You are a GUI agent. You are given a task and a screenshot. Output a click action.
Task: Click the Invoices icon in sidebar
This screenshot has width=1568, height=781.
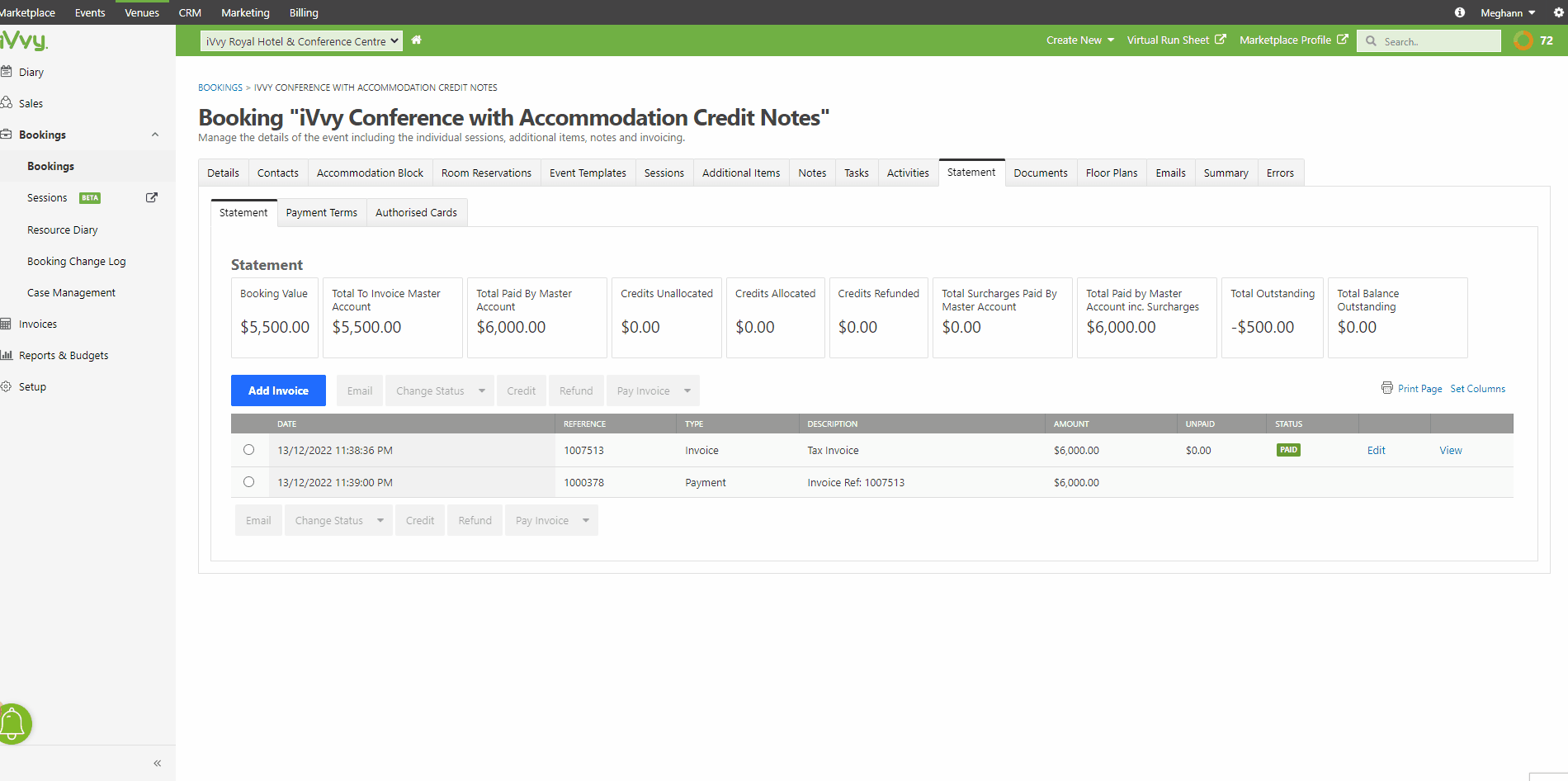[6, 324]
